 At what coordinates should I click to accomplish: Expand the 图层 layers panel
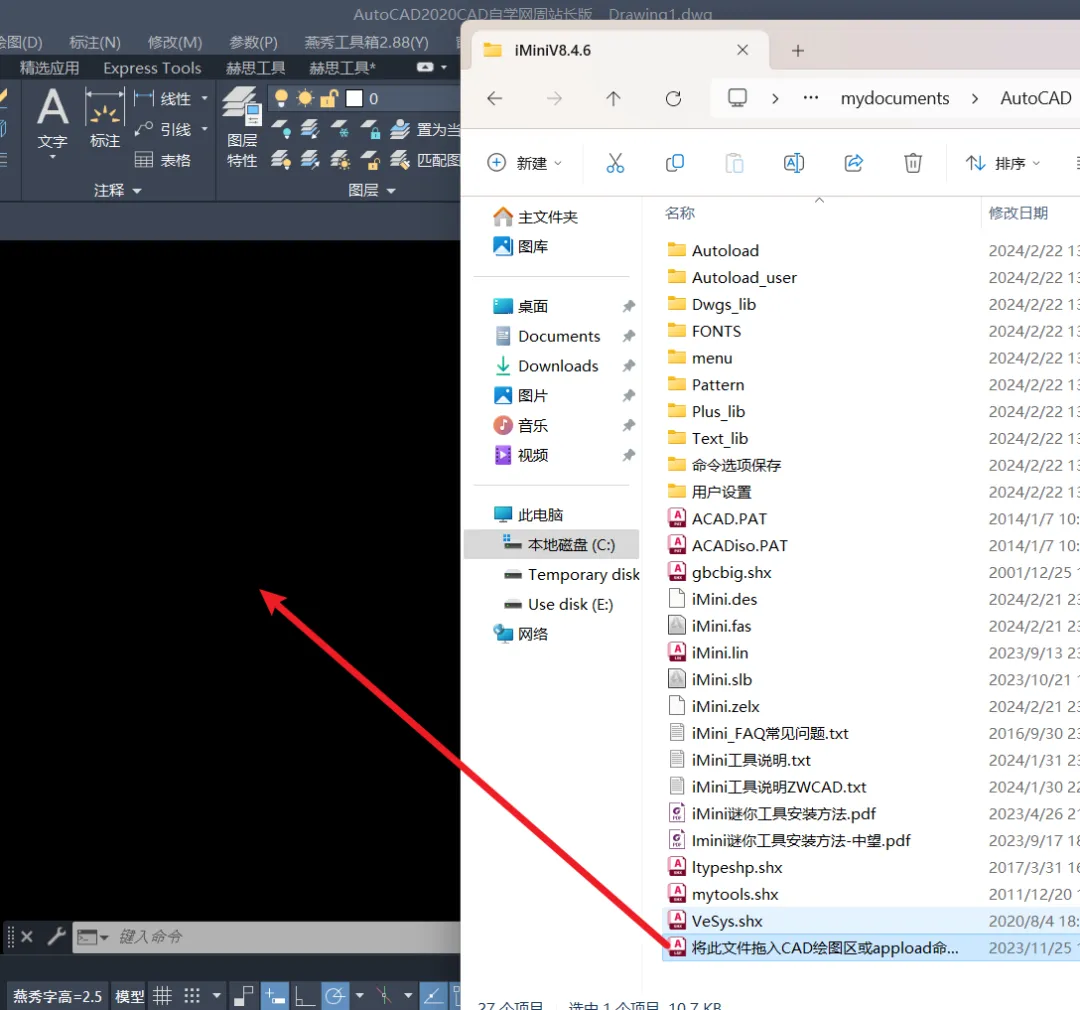tap(371, 190)
